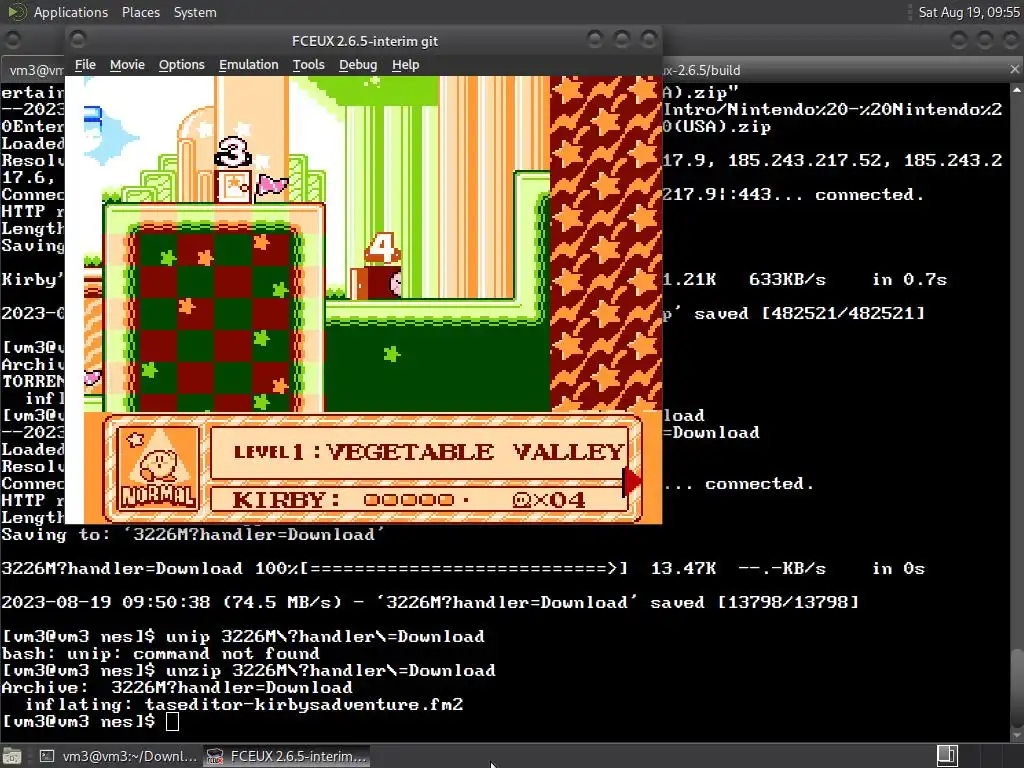Click the terminal window menu button in titlebar
This screenshot has width=1024, height=768.
[x=12, y=40]
